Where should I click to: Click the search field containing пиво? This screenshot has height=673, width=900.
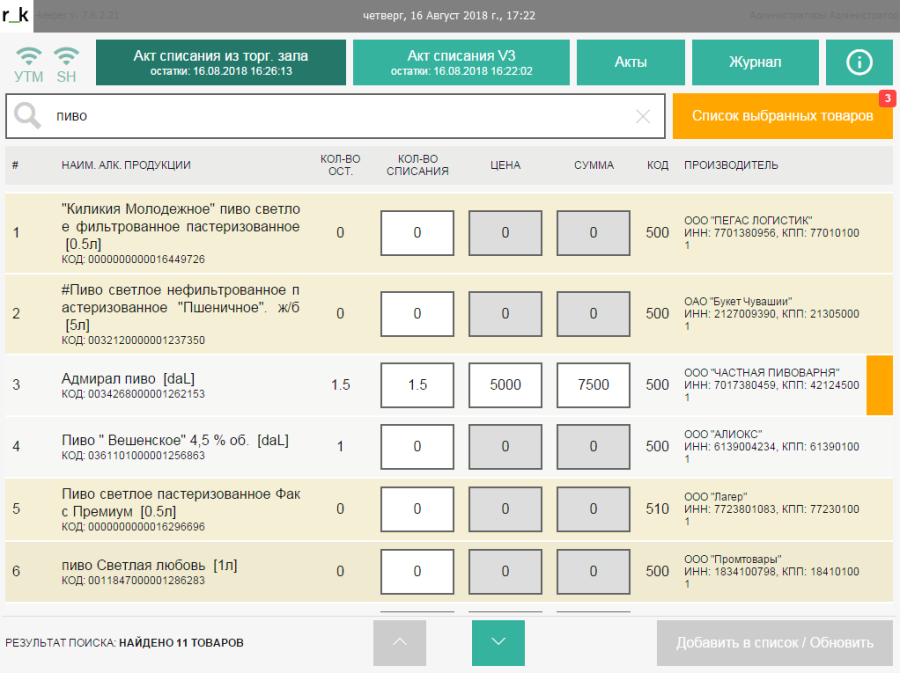[x=340, y=116]
